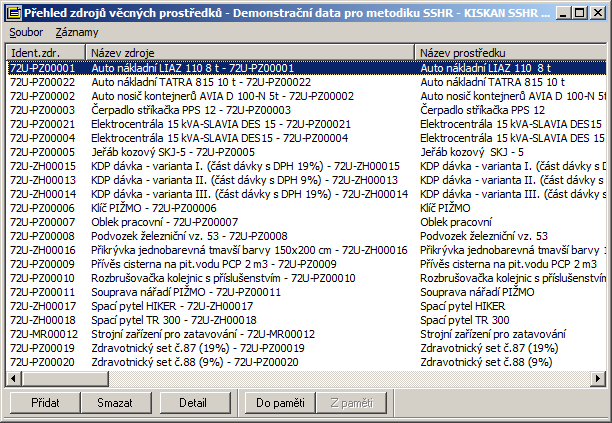Image resolution: width=612 pixels, height=423 pixels.
Task: Click 'Čerpadlo stříkačka PPS 12 - 72U-PZ00003'
Action: click(191, 110)
